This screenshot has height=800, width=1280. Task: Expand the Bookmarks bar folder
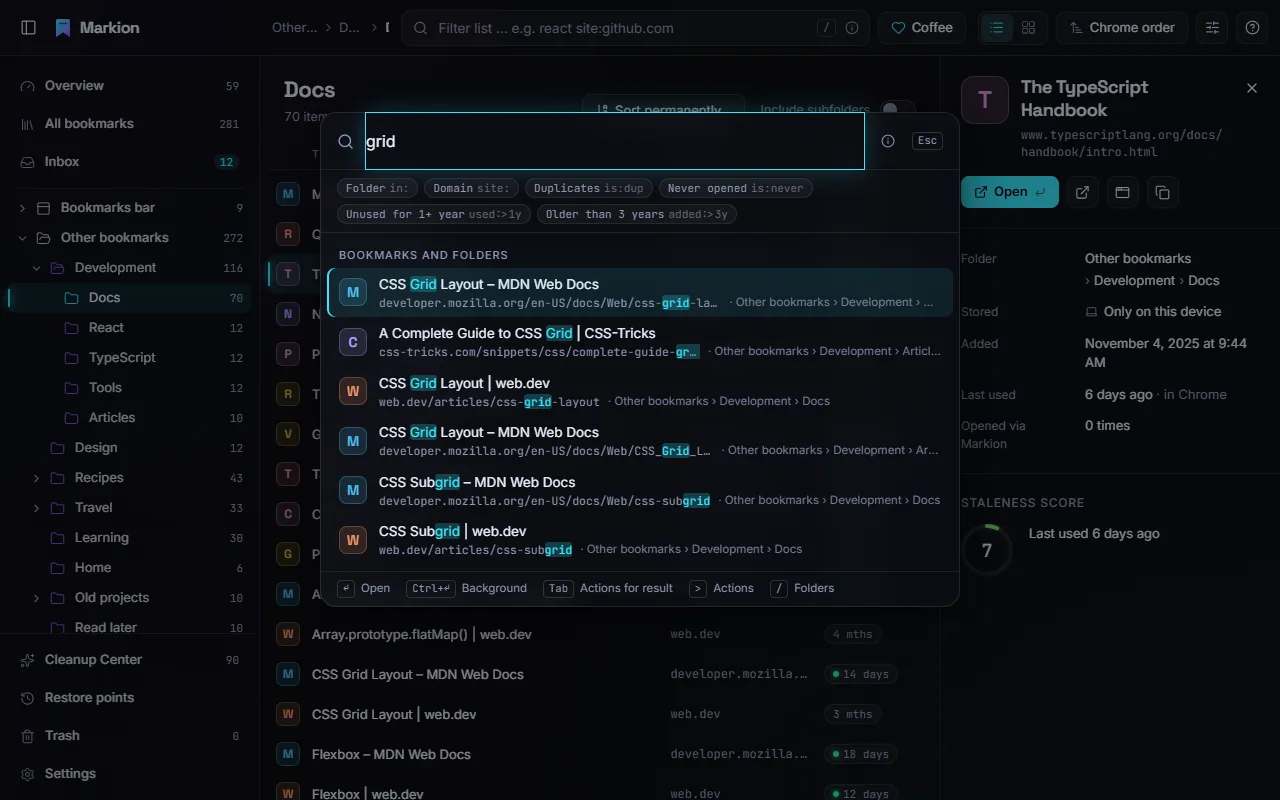pos(22,208)
